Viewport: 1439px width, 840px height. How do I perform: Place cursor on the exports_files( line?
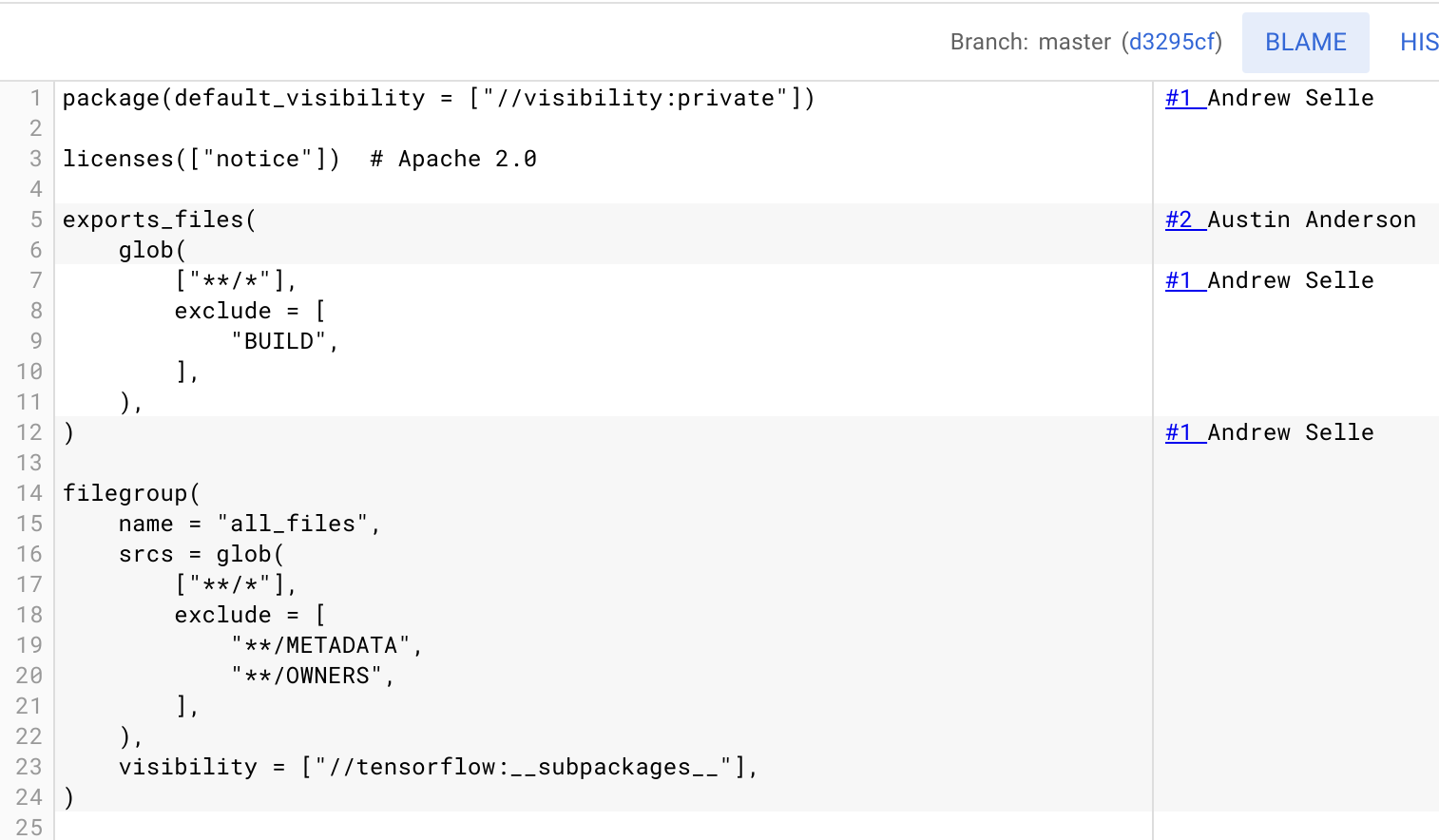click(159, 220)
